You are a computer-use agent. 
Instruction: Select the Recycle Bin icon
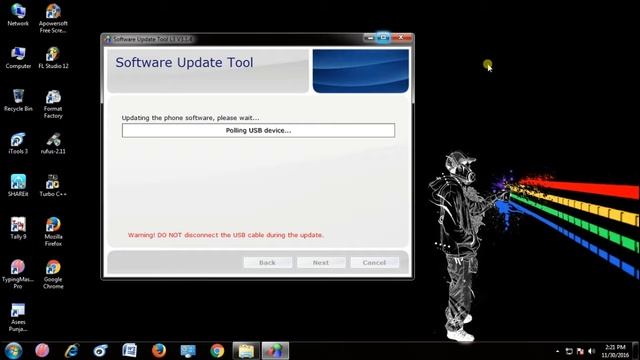coord(18,100)
